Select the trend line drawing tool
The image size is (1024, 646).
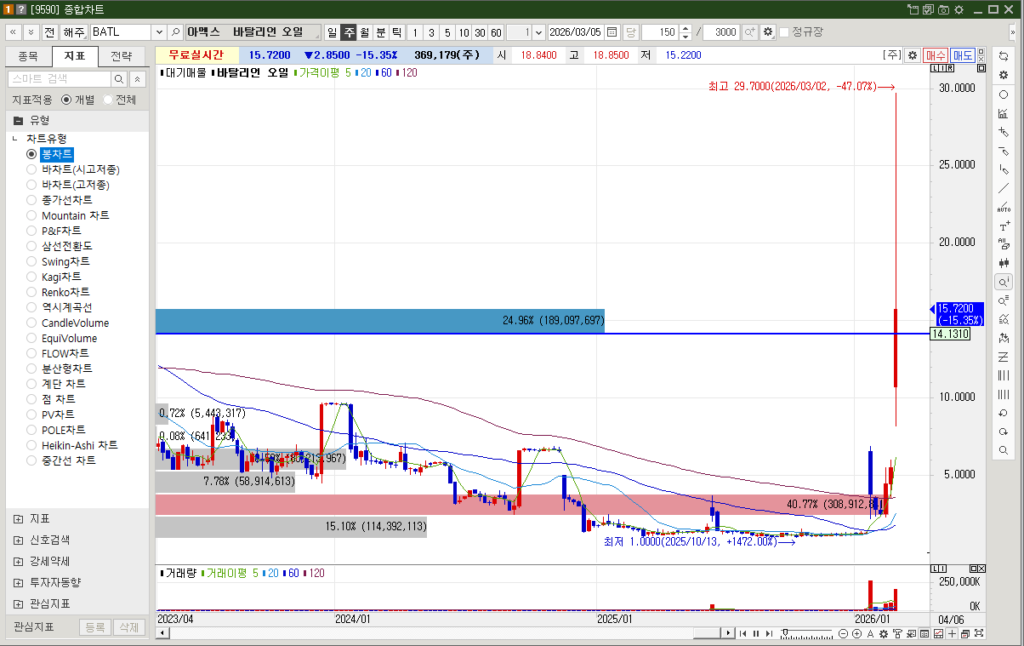coord(1003,188)
